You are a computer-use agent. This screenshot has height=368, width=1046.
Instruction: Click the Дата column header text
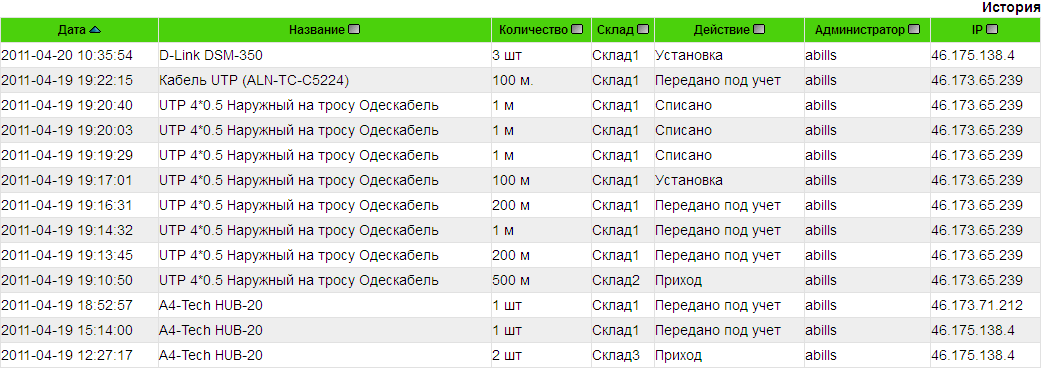(x=72, y=30)
